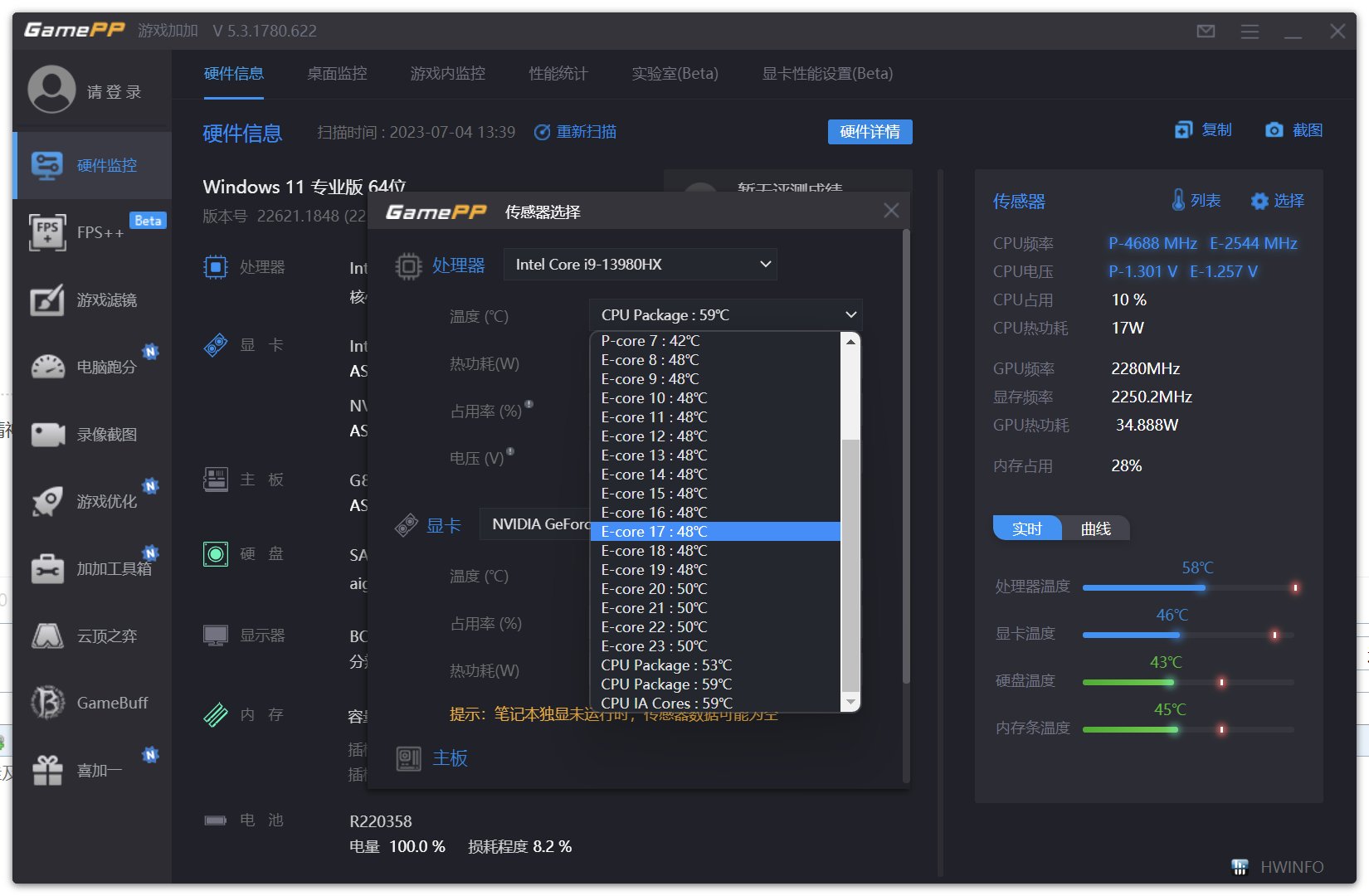The width and height of the screenshot is (1369, 896).
Task: Open 喜加一 gift icon
Action: click(x=47, y=770)
